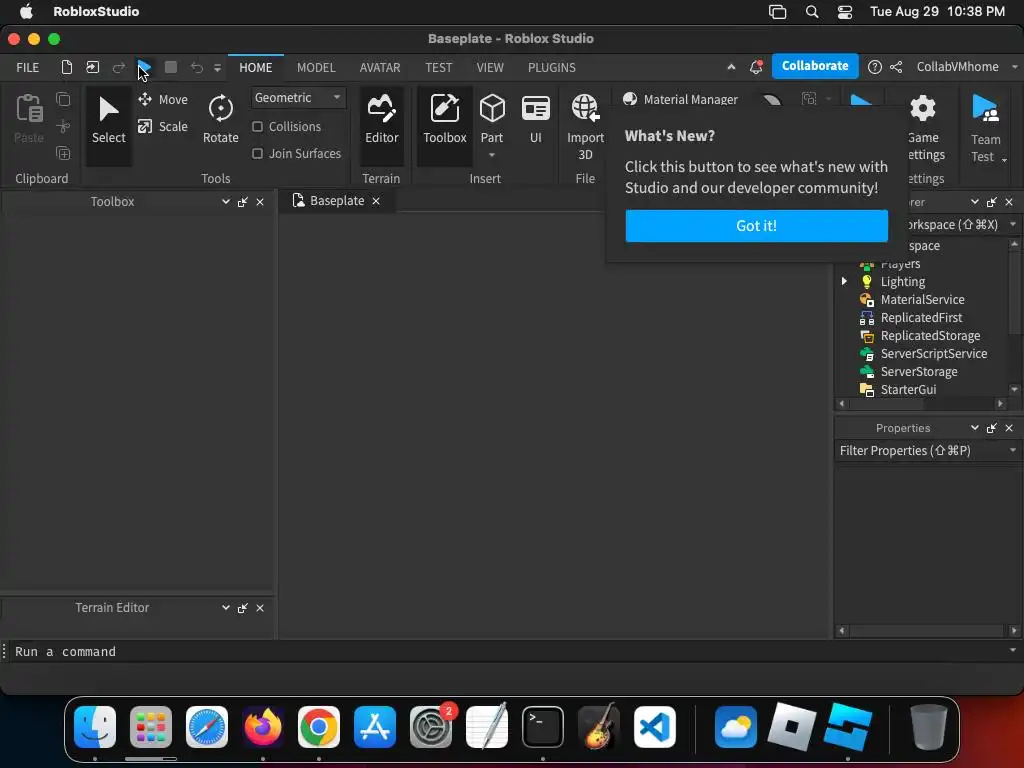Click the New file icon in quick access bar
This screenshot has height=768, width=1024.
click(x=66, y=67)
